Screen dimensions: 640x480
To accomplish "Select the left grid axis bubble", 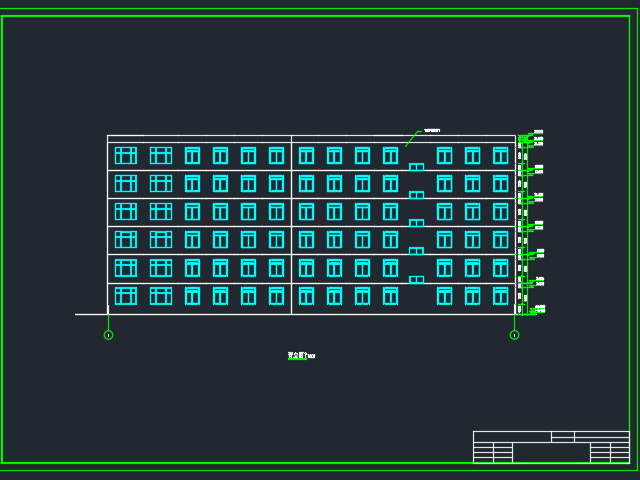I will (x=108, y=335).
